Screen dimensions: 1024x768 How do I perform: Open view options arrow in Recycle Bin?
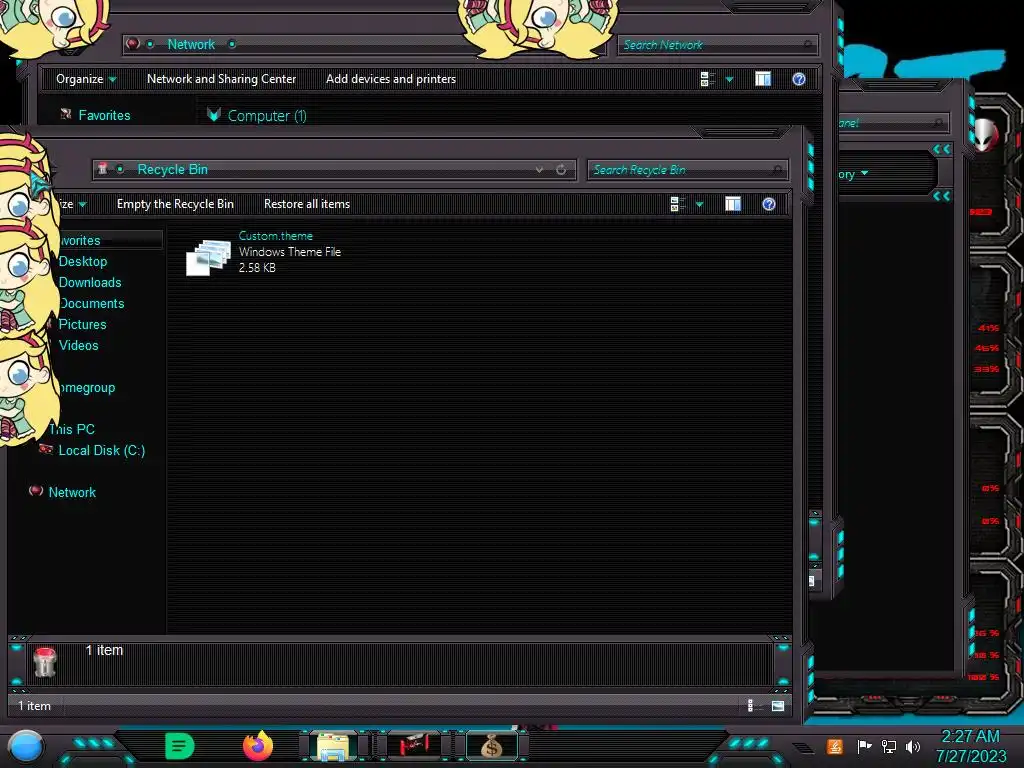pyautogui.click(x=699, y=205)
